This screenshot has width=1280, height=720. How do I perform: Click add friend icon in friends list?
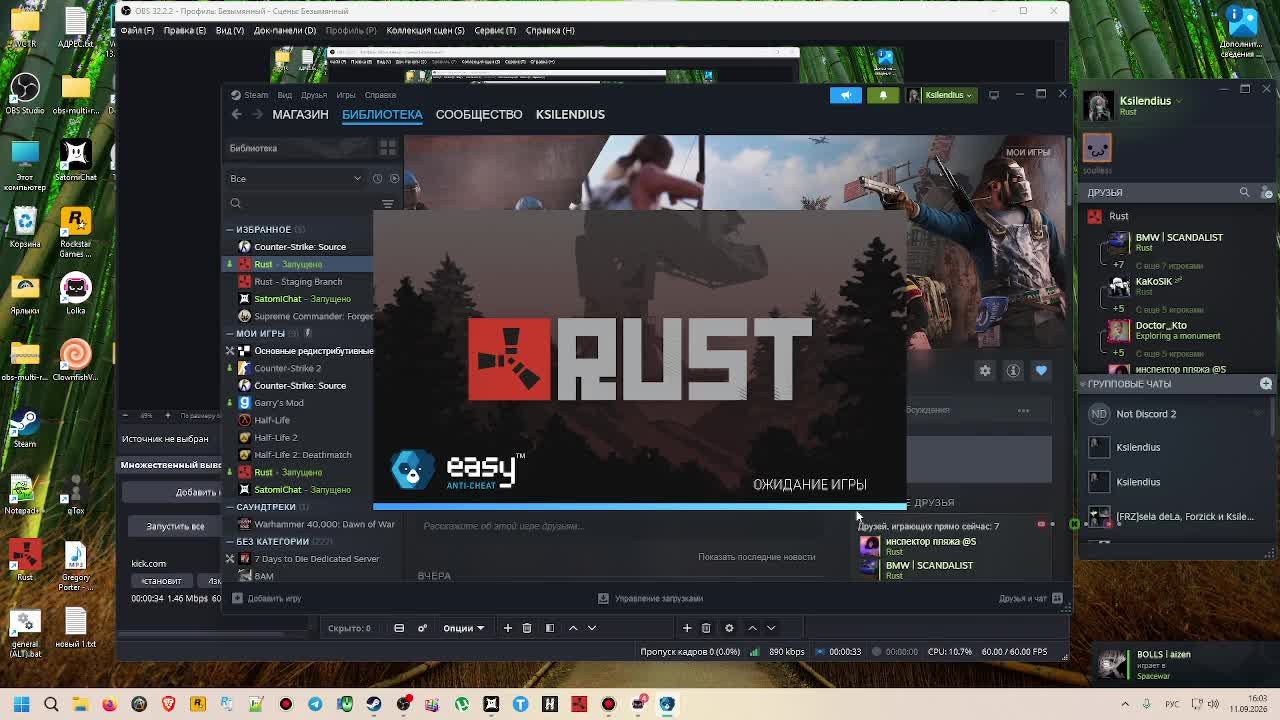click(x=1265, y=192)
